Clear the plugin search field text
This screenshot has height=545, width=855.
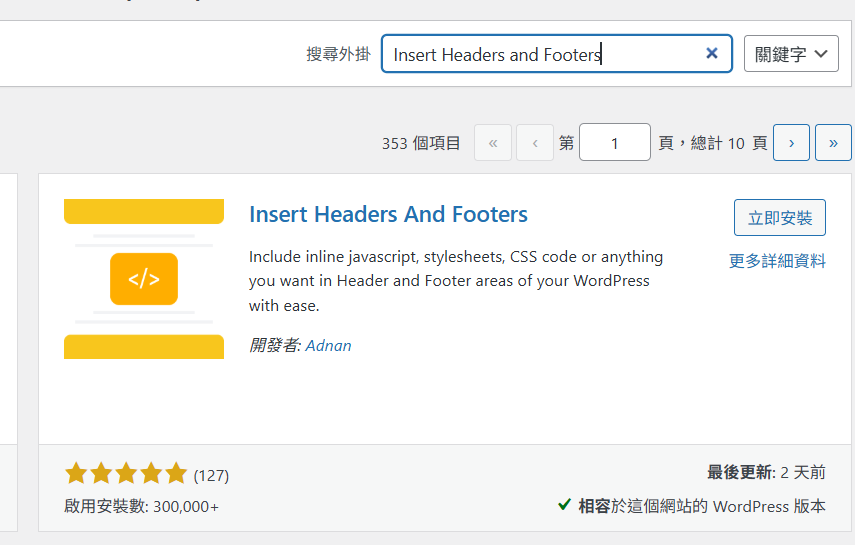pos(712,54)
